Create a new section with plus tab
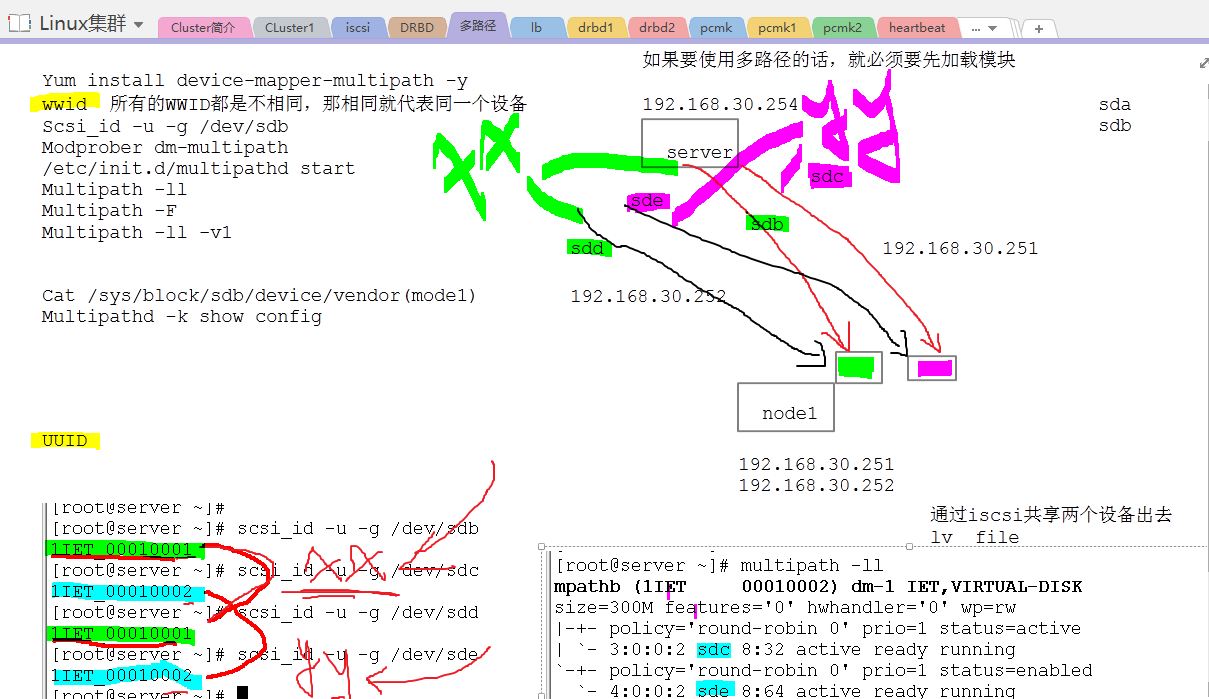The image size is (1209, 699). pyautogui.click(x=1039, y=29)
